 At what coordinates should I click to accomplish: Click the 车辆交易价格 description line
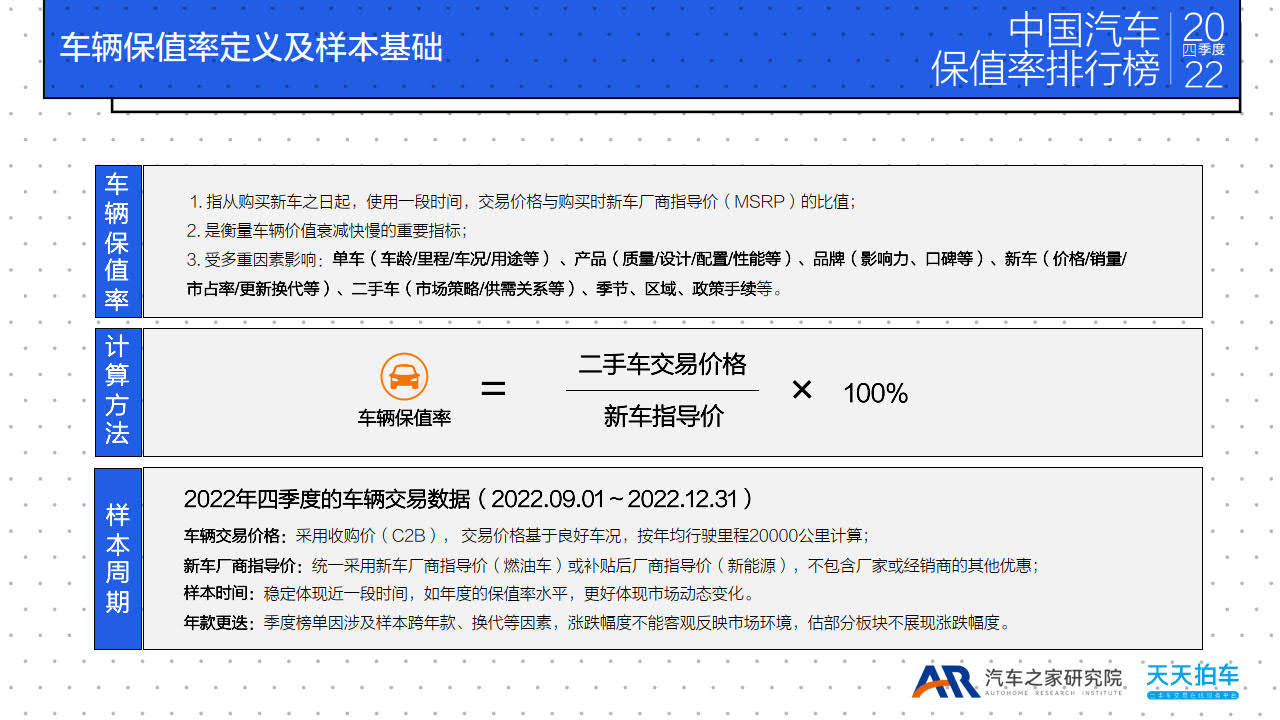[x=526, y=535]
